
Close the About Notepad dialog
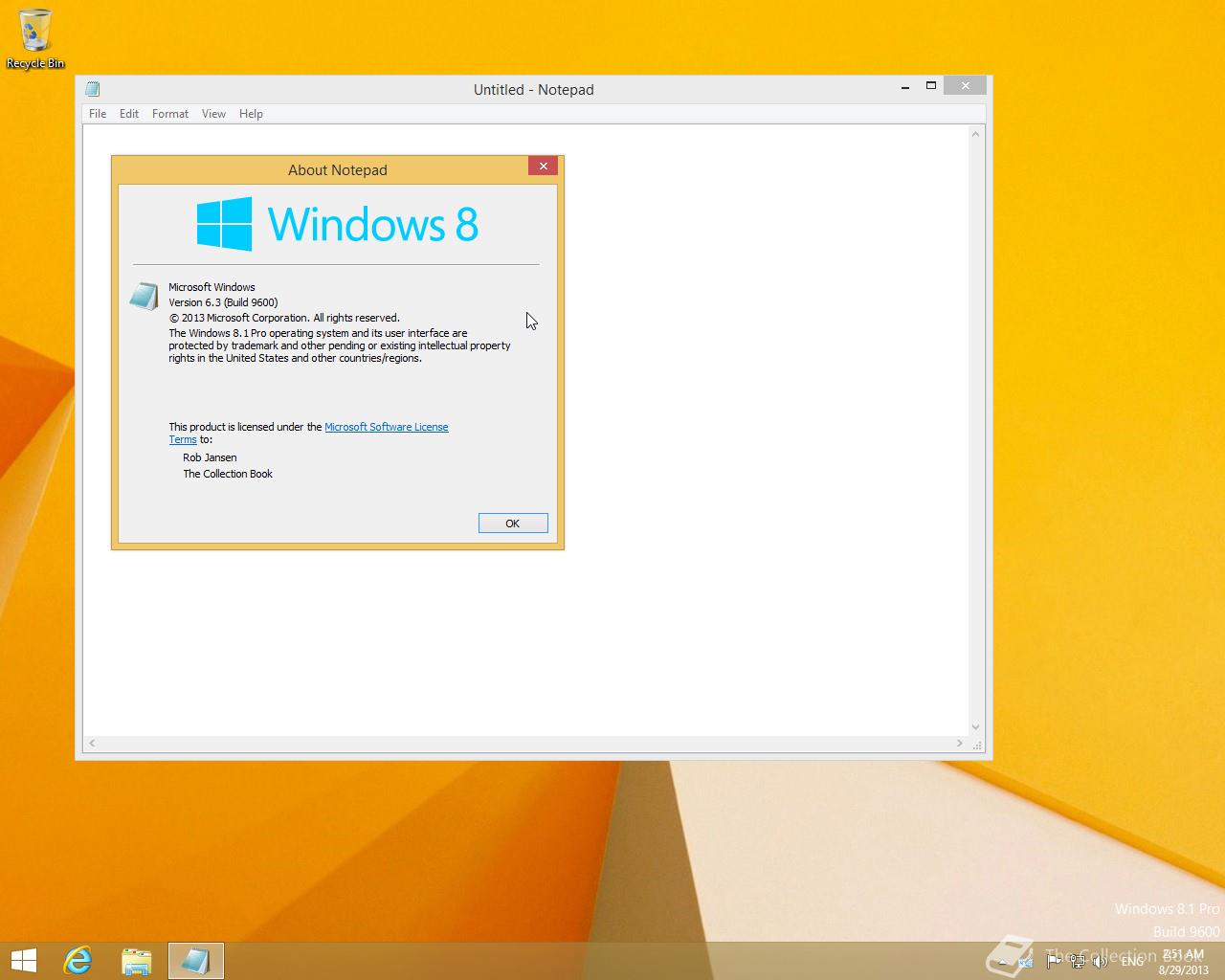544,167
